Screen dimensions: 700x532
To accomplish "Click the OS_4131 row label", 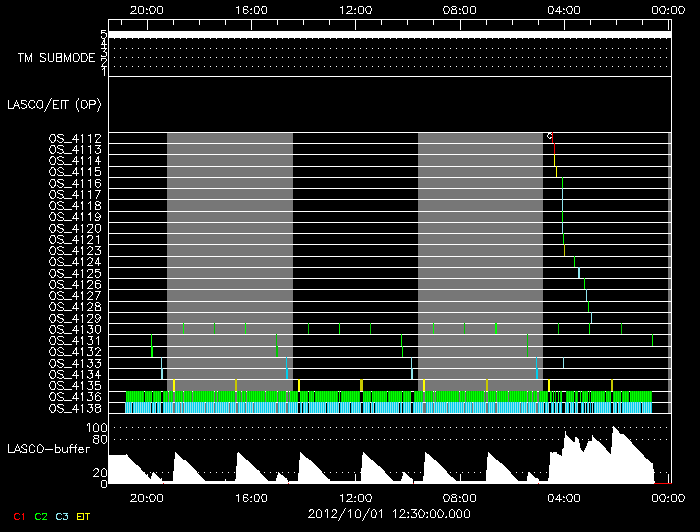I will [x=75, y=341].
